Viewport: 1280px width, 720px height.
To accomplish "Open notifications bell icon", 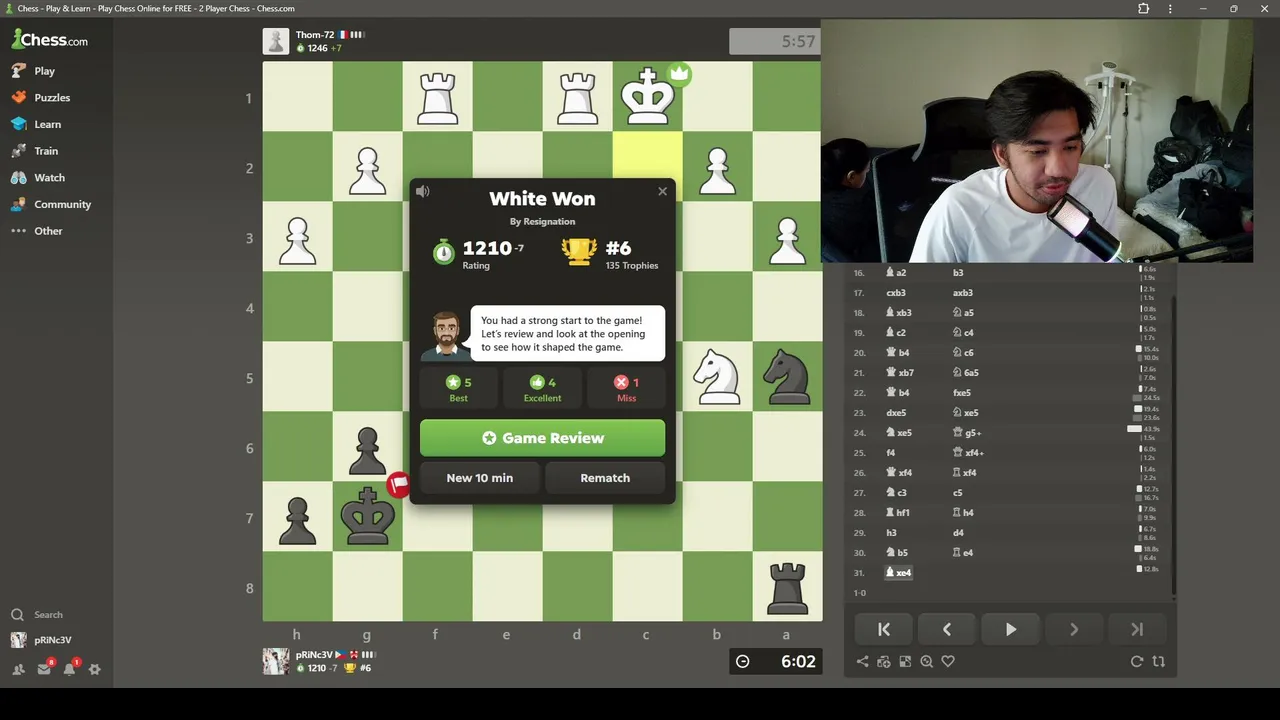I will click(x=69, y=669).
